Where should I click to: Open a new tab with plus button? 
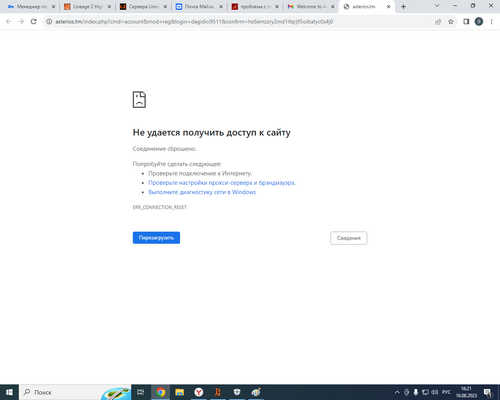click(403, 7)
